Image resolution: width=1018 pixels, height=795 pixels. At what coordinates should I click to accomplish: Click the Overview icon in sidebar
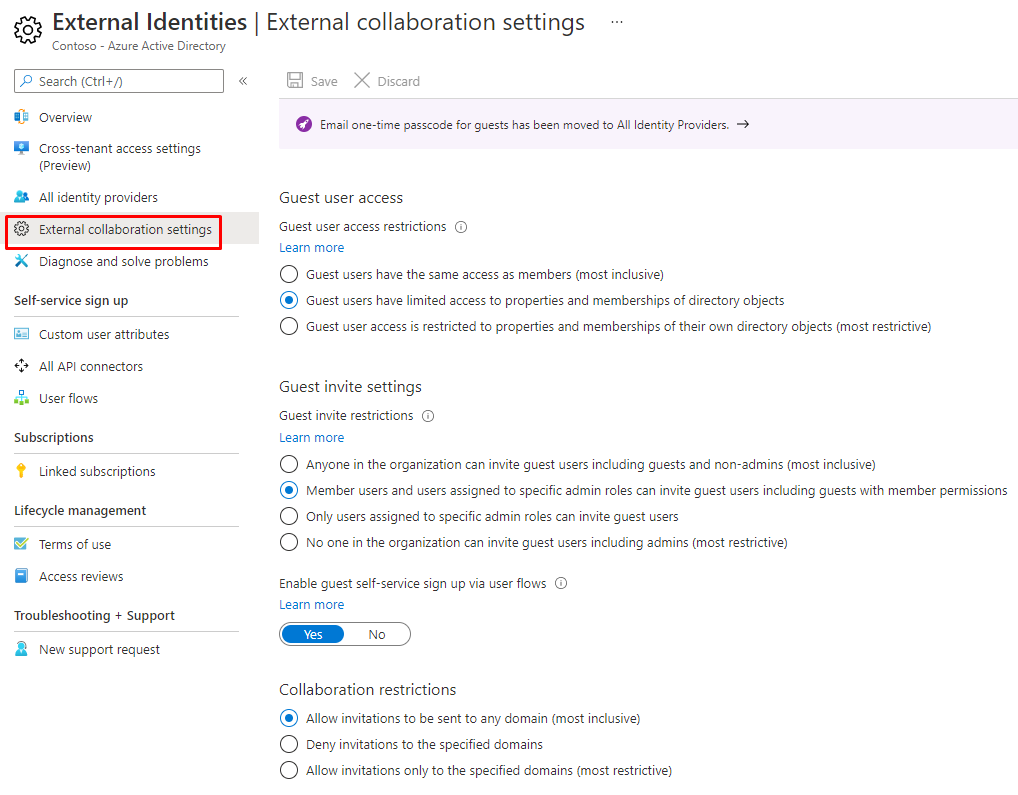[x=22, y=117]
